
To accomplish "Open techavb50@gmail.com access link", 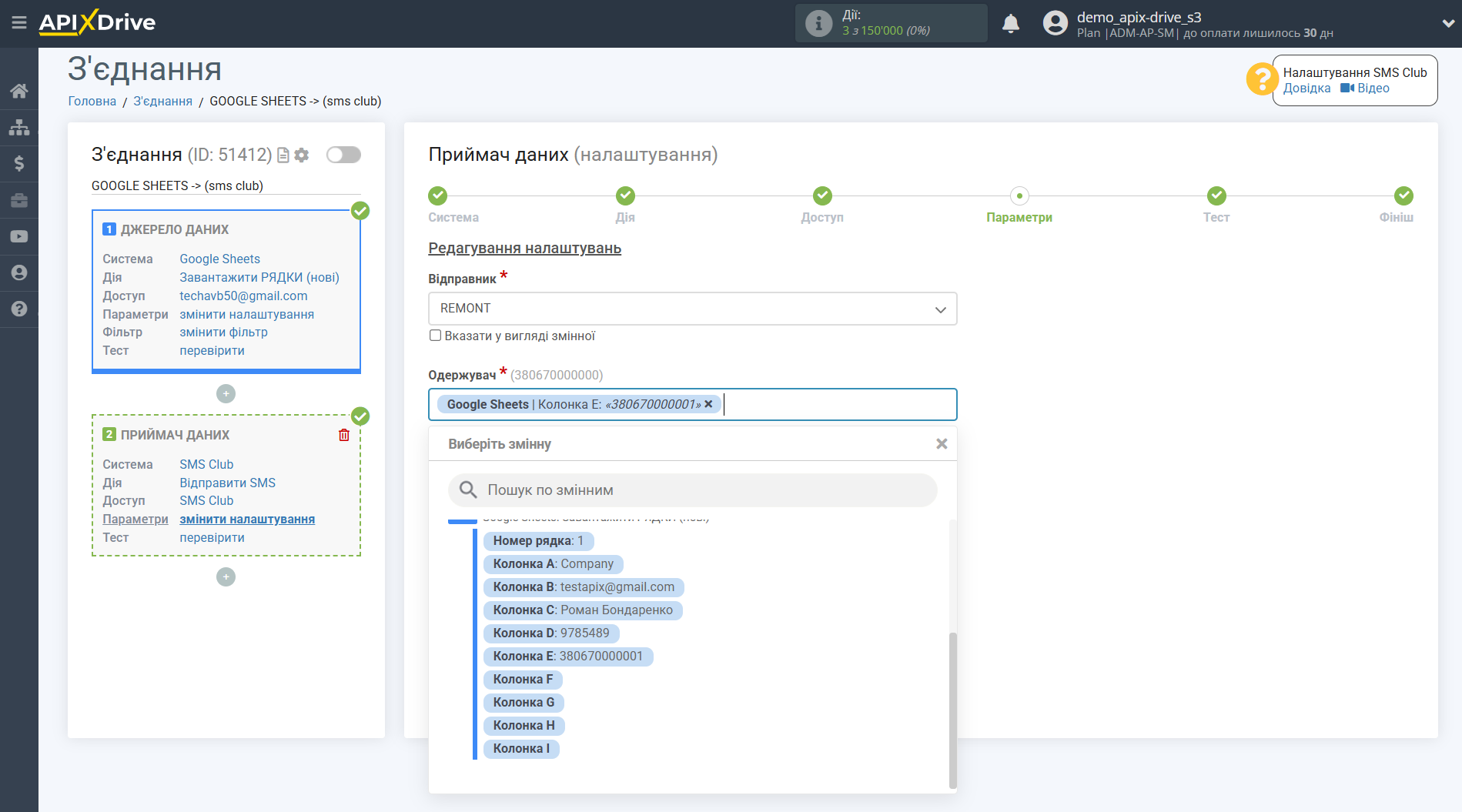I will click(243, 296).
